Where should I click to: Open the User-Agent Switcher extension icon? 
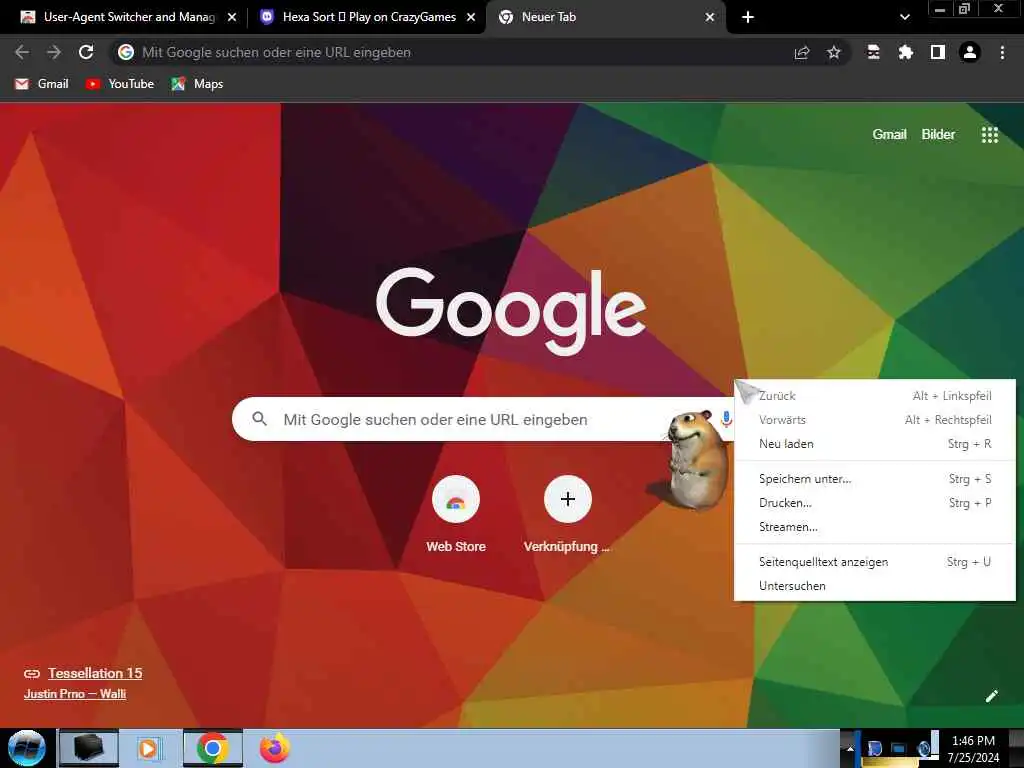tap(873, 53)
